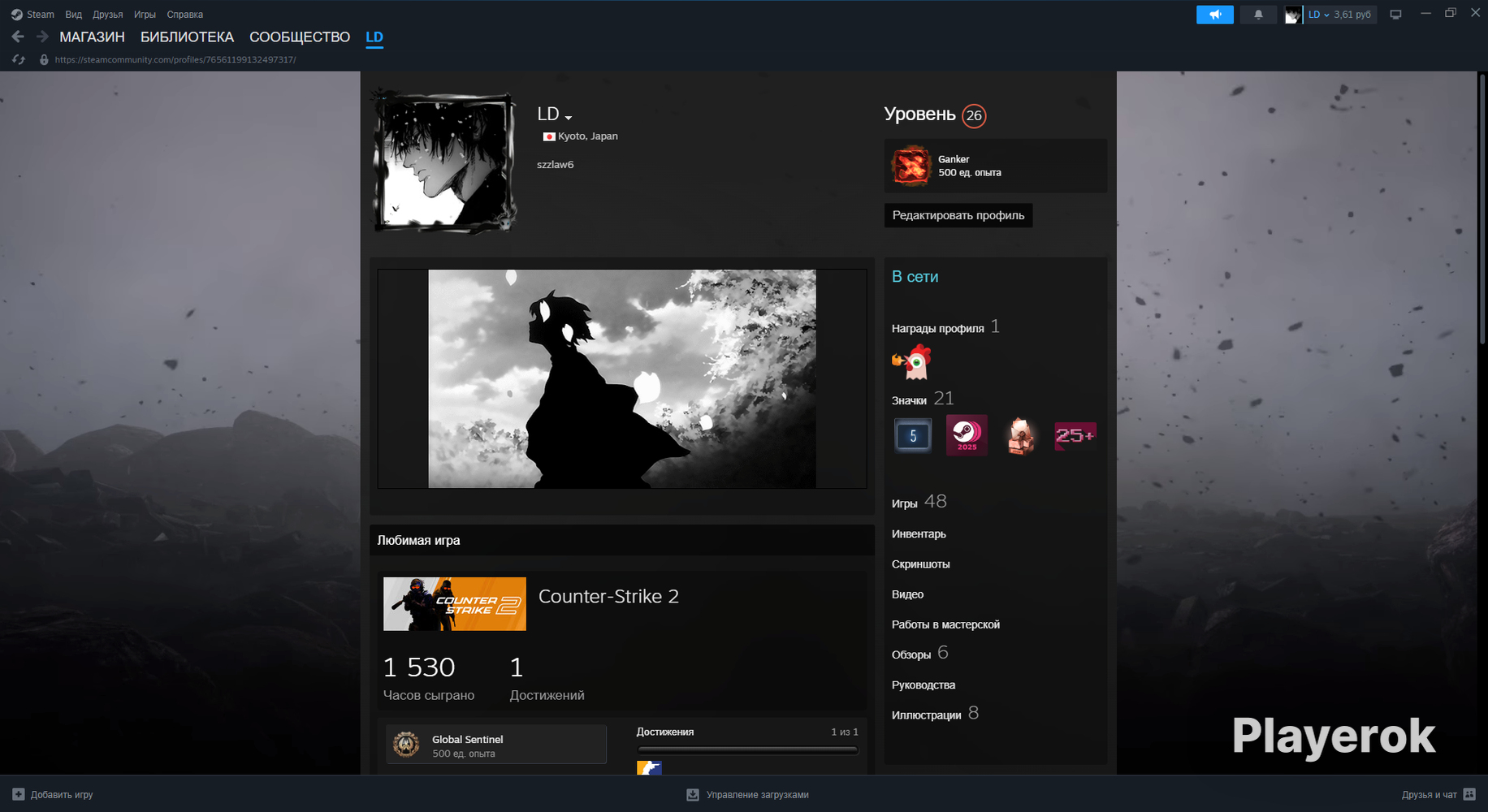Click the downloads management icon
The width and height of the screenshot is (1488, 812).
693,795
